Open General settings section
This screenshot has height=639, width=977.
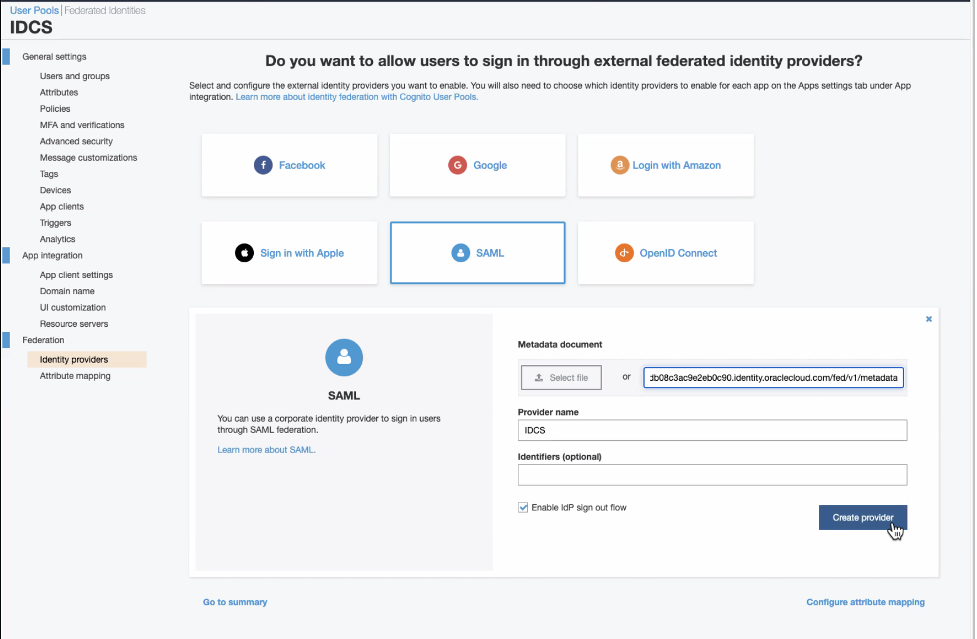[54, 57]
